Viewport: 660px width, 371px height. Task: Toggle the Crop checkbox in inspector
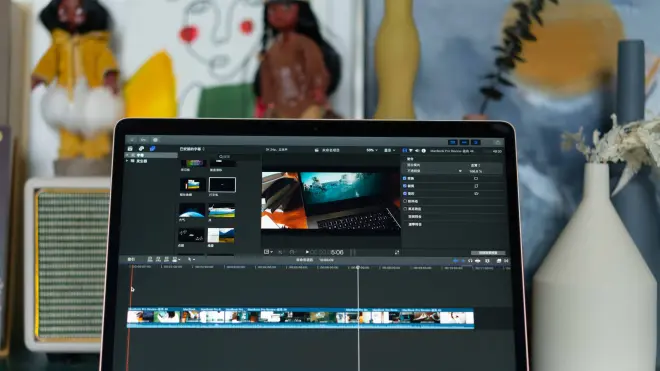405,186
